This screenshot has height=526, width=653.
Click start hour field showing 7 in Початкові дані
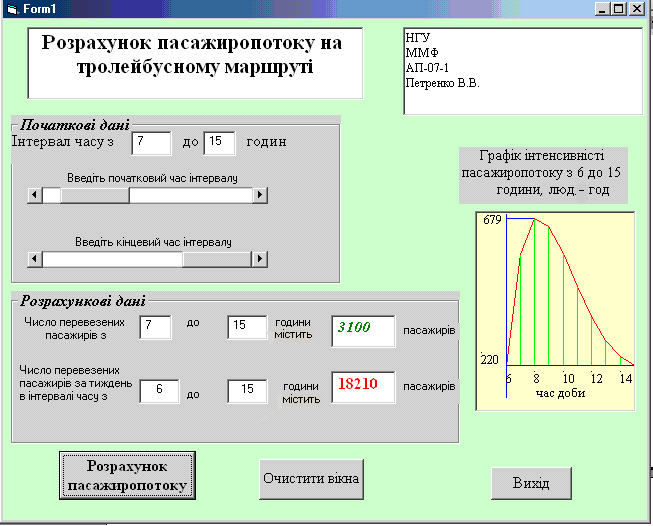[151, 143]
